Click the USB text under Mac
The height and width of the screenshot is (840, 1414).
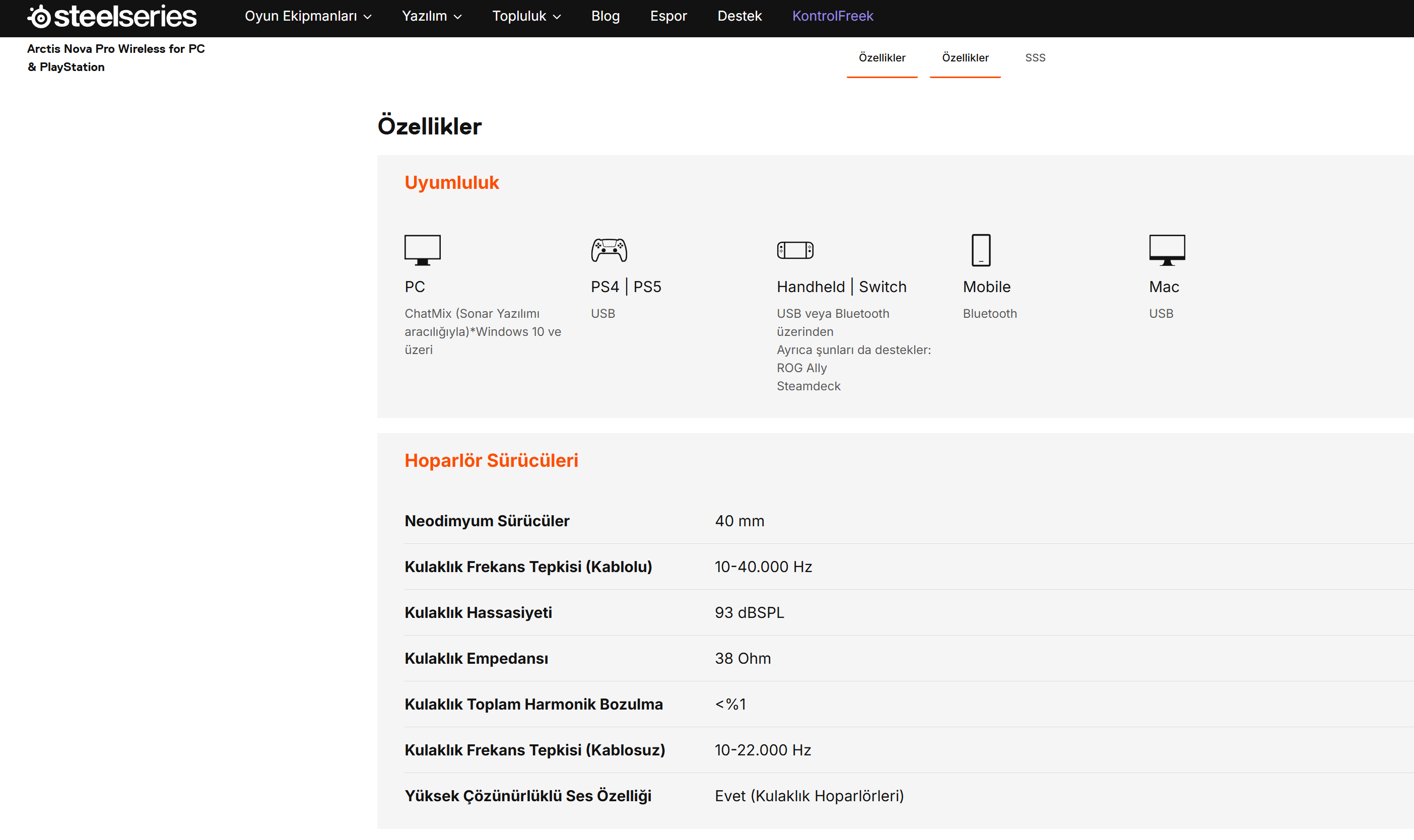pos(1161,314)
